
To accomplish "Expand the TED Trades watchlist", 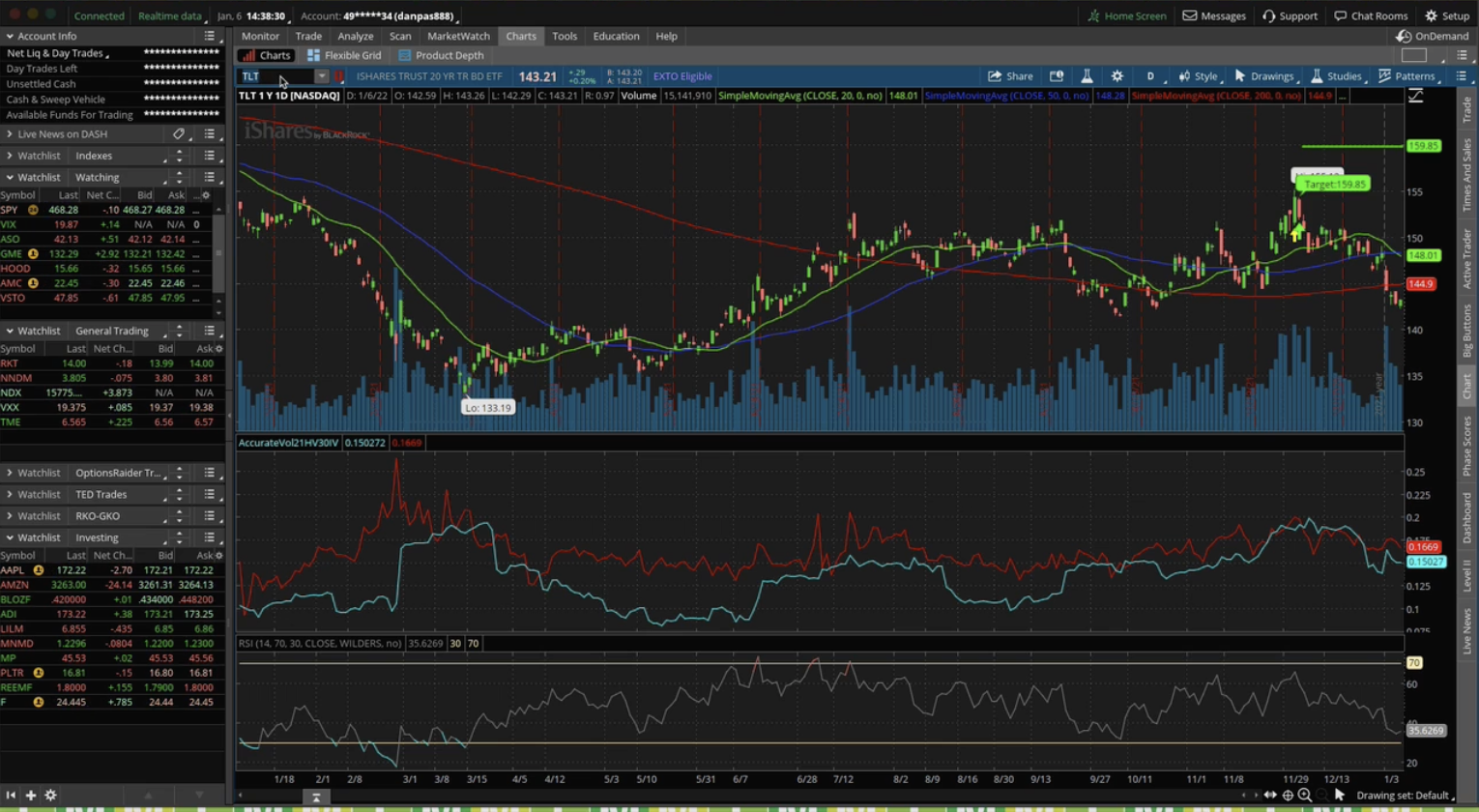I will point(10,494).
